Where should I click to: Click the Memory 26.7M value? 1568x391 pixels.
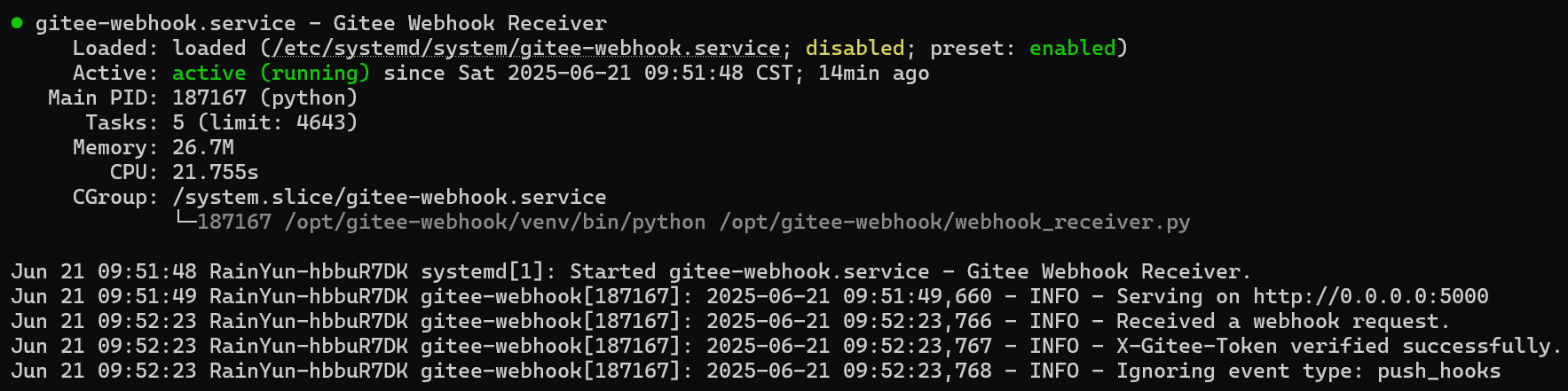pos(202,147)
